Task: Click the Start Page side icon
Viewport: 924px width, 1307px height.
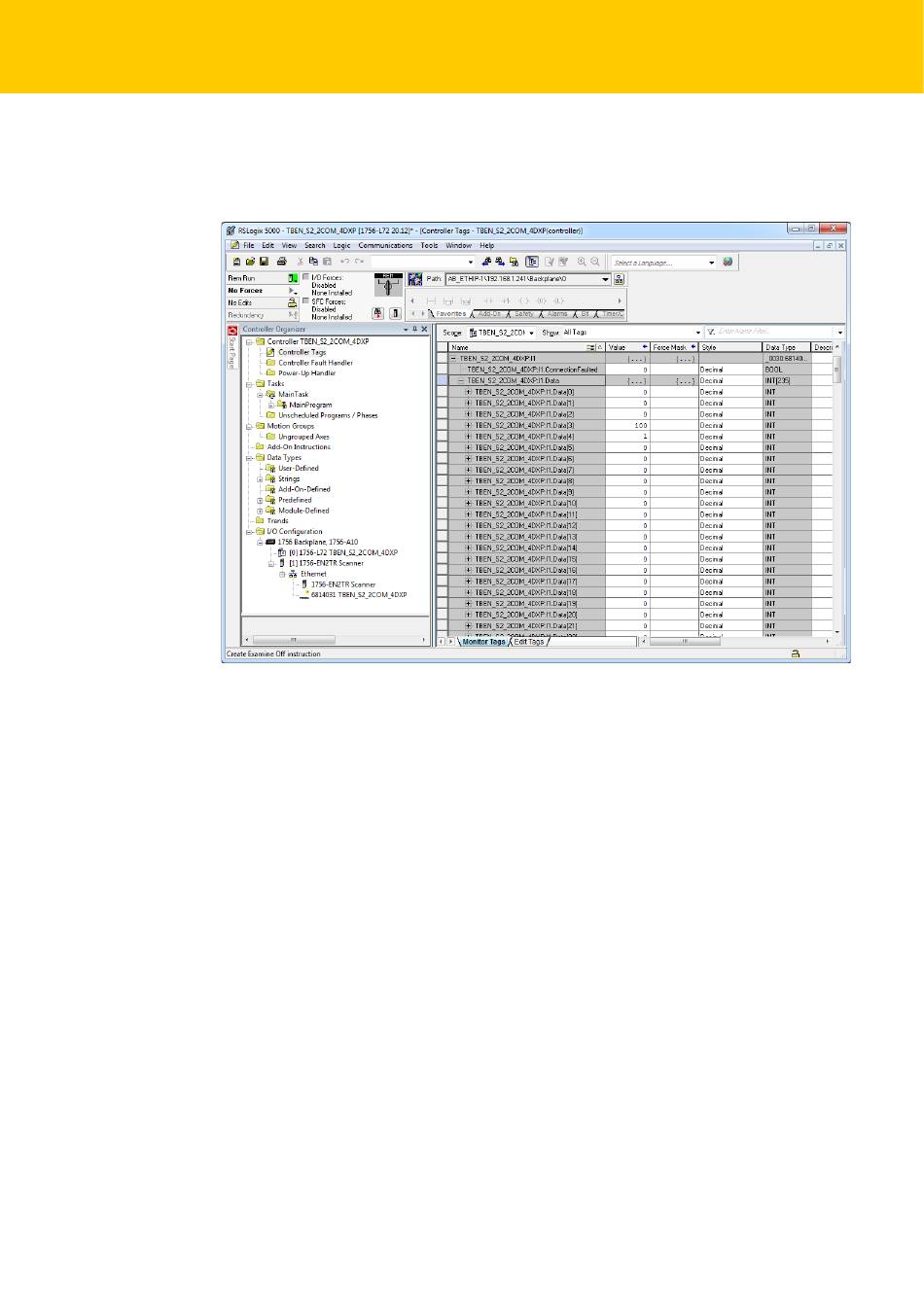Action: tap(232, 331)
